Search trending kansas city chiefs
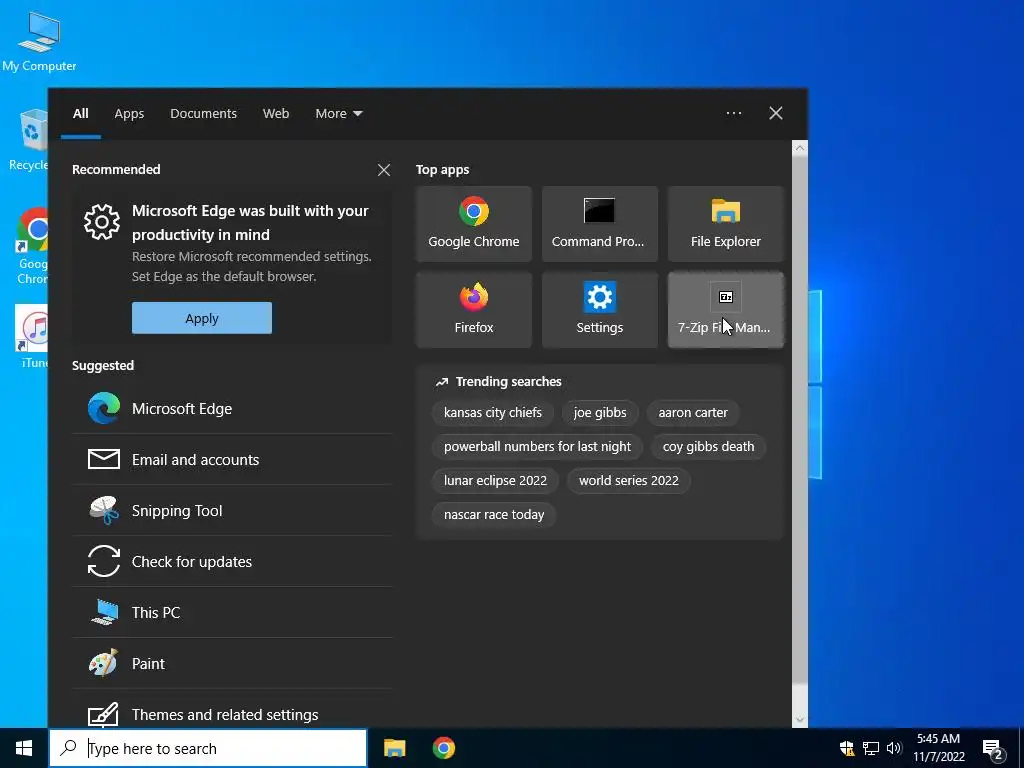 pos(493,413)
